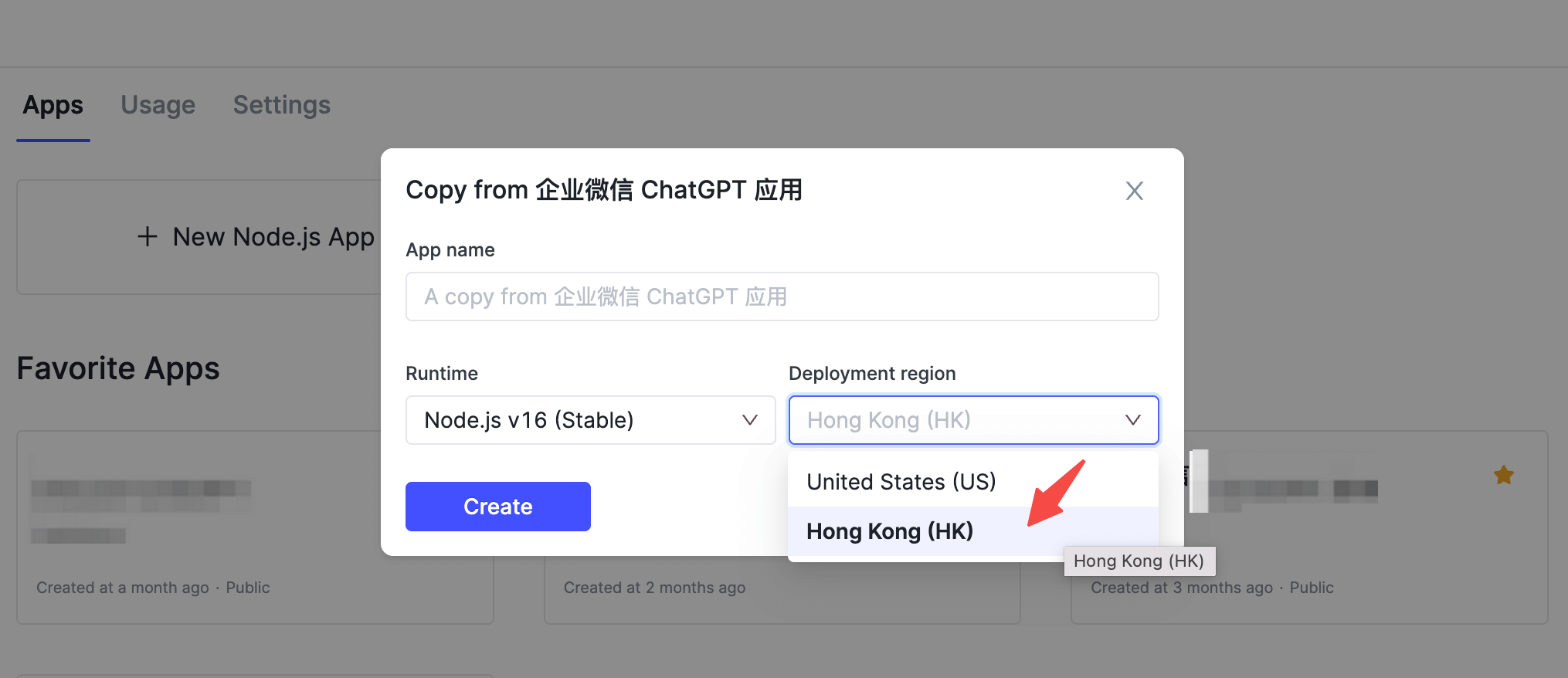Switch to the Usage tab
The width and height of the screenshot is (1568, 678).
coord(158,105)
